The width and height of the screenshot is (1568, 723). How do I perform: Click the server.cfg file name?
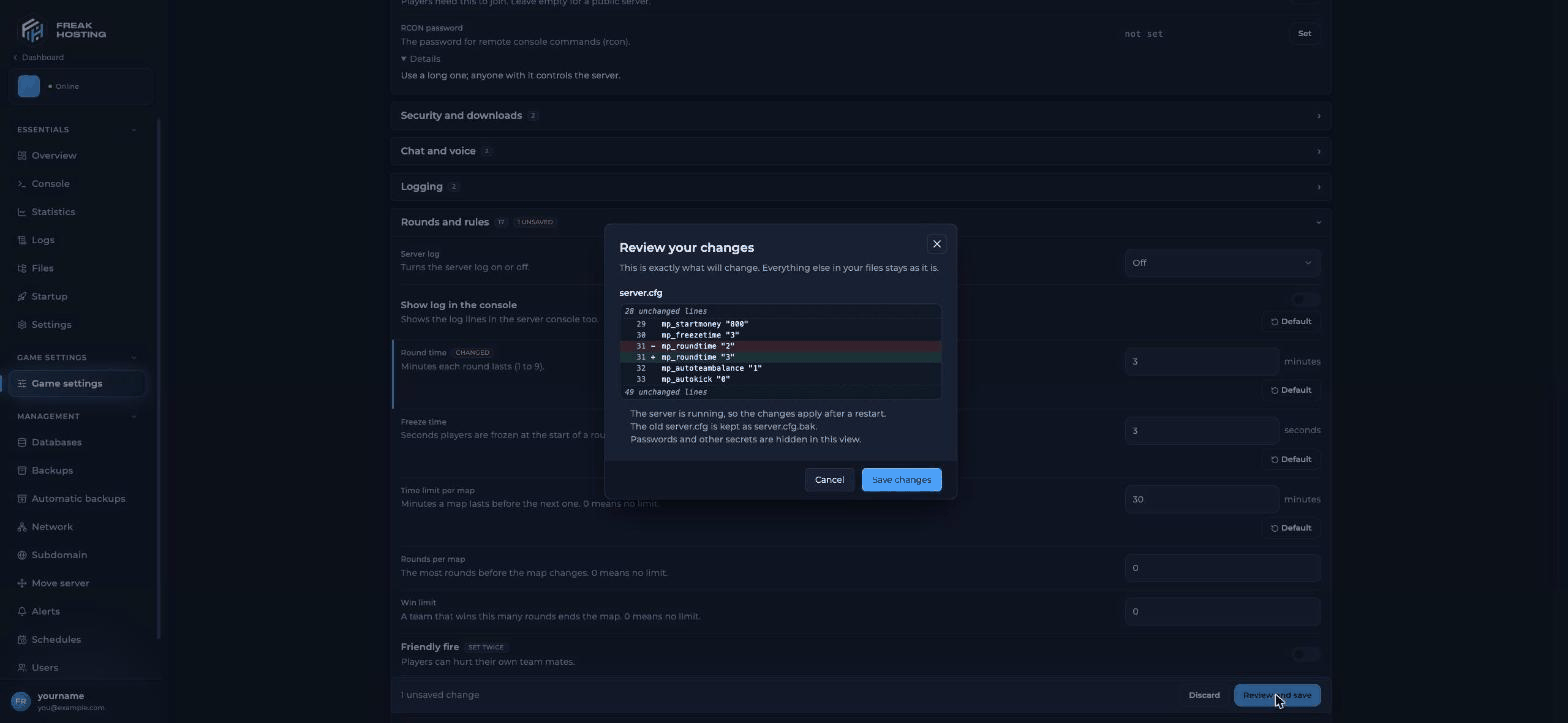click(641, 293)
